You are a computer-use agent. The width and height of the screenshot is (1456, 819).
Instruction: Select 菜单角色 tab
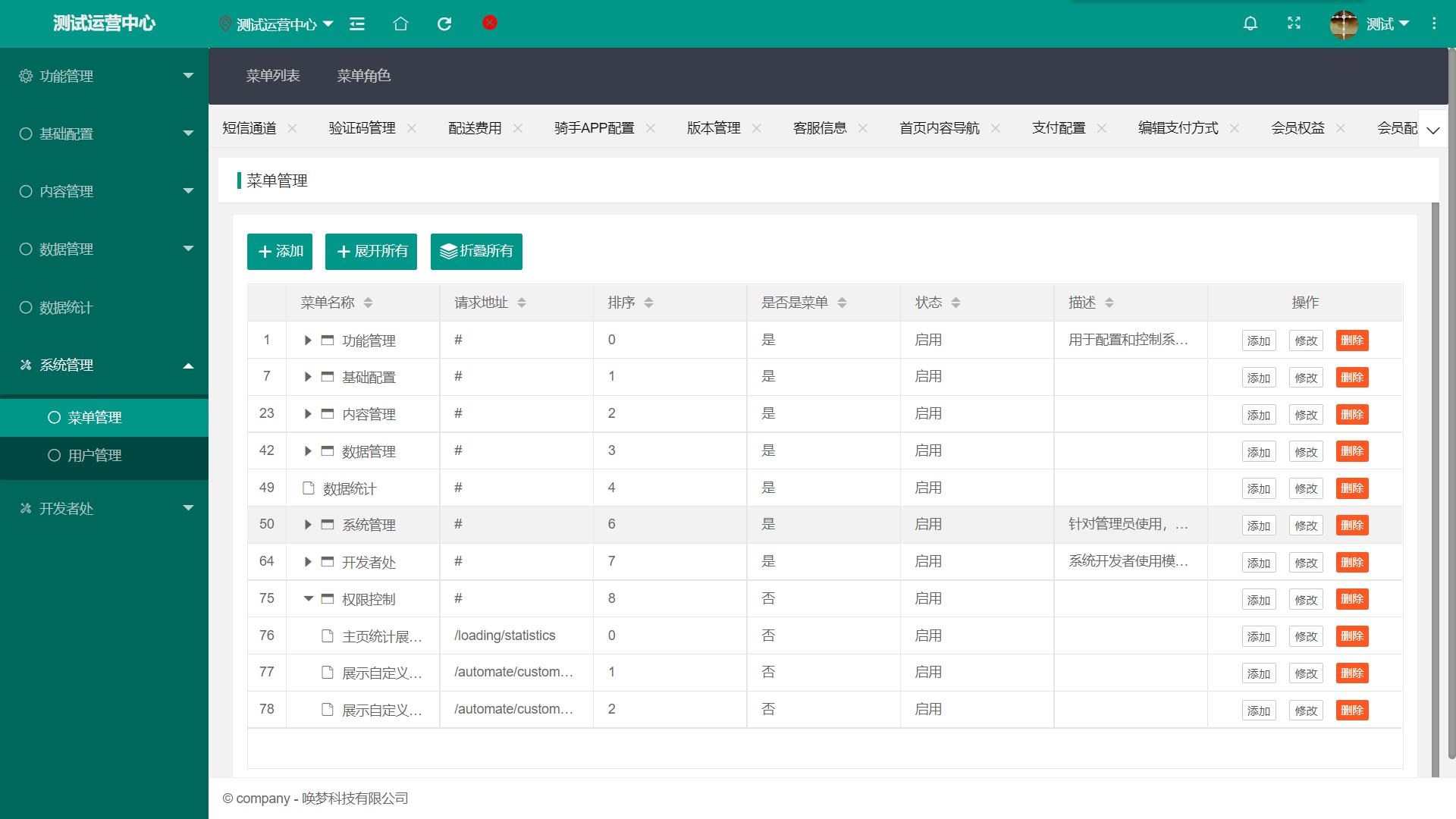tap(364, 76)
